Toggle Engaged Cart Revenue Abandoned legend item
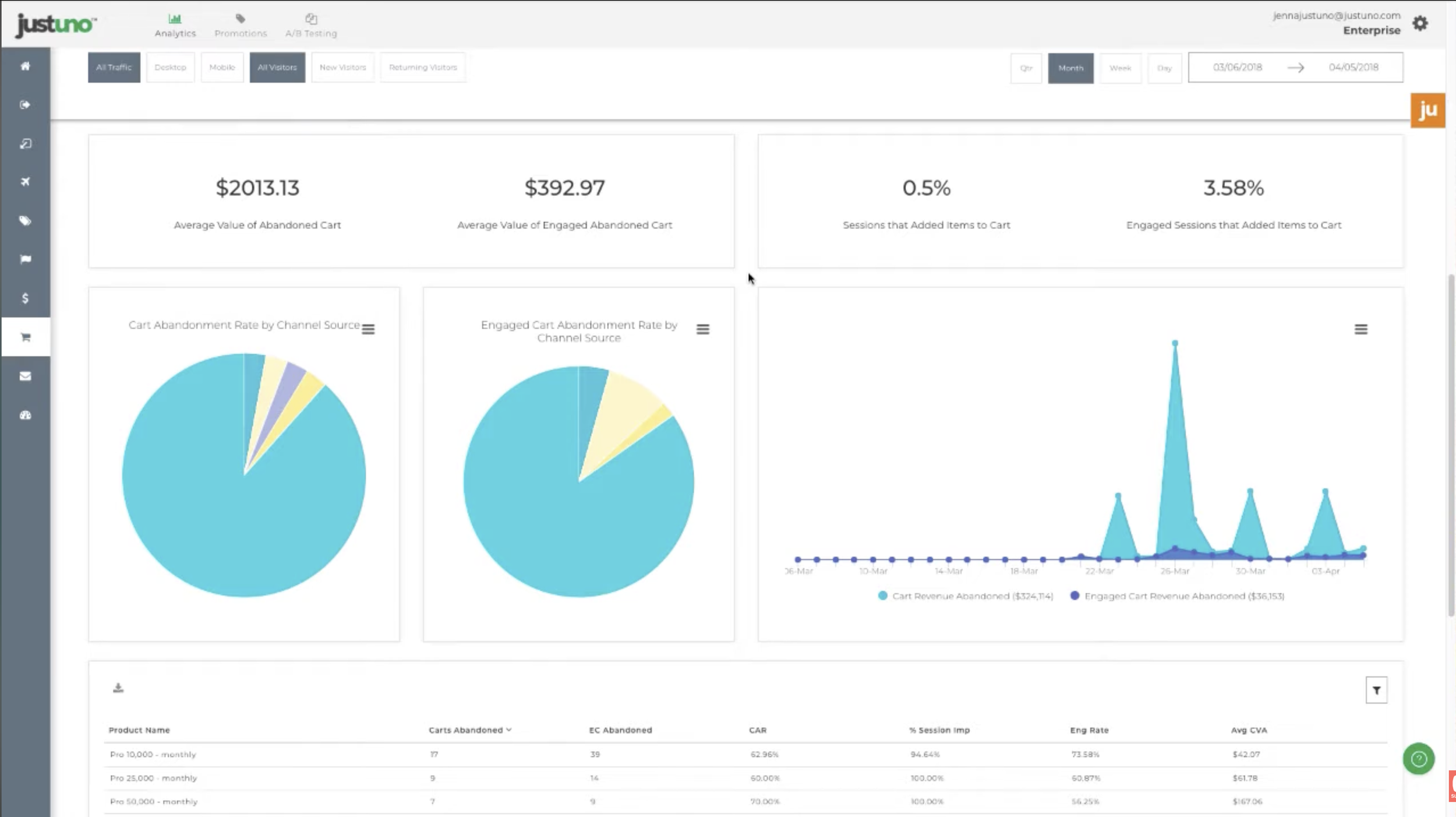Viewport: 1456px width, 817px height. click(1177, 596)
